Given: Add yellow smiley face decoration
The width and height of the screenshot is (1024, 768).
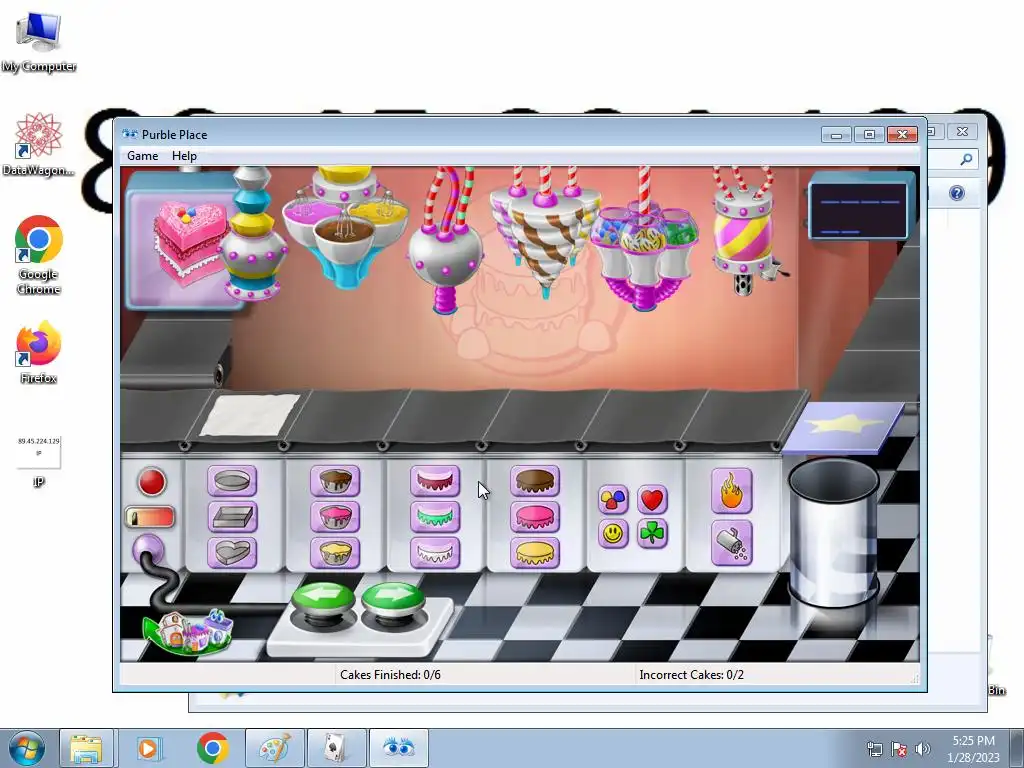Looking at the screenshot, I should [613, 534].
